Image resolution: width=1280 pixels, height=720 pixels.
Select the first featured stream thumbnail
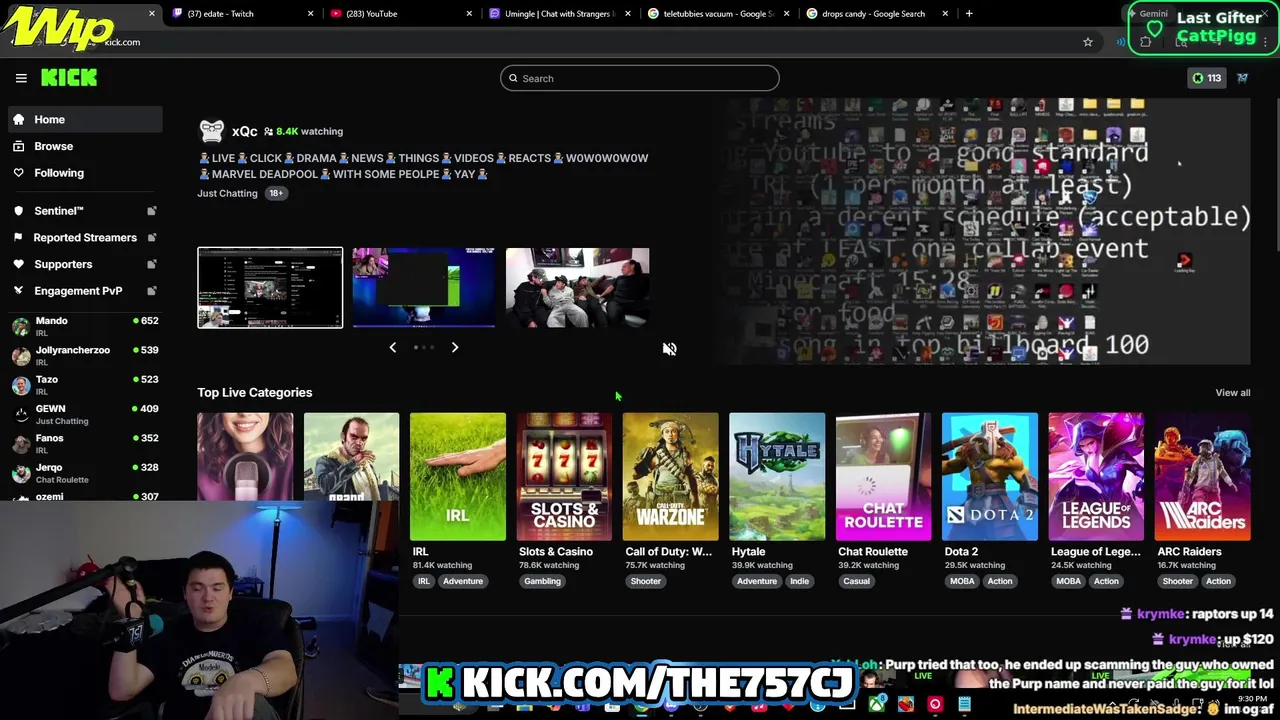270,288
